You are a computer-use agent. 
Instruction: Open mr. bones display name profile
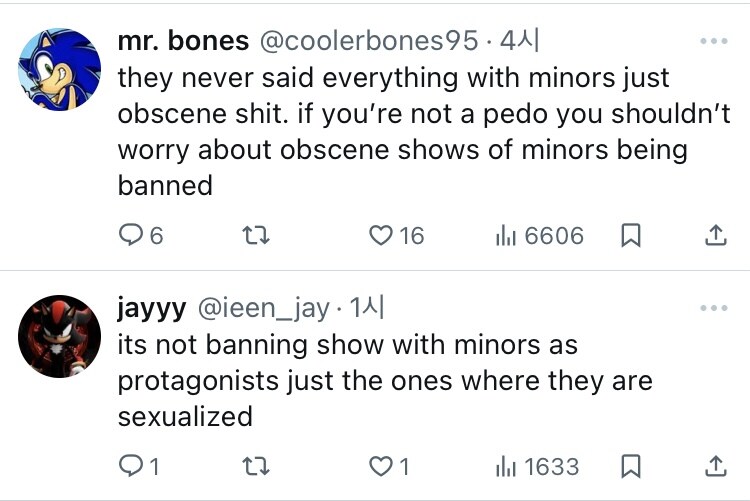tap(183, 42)
